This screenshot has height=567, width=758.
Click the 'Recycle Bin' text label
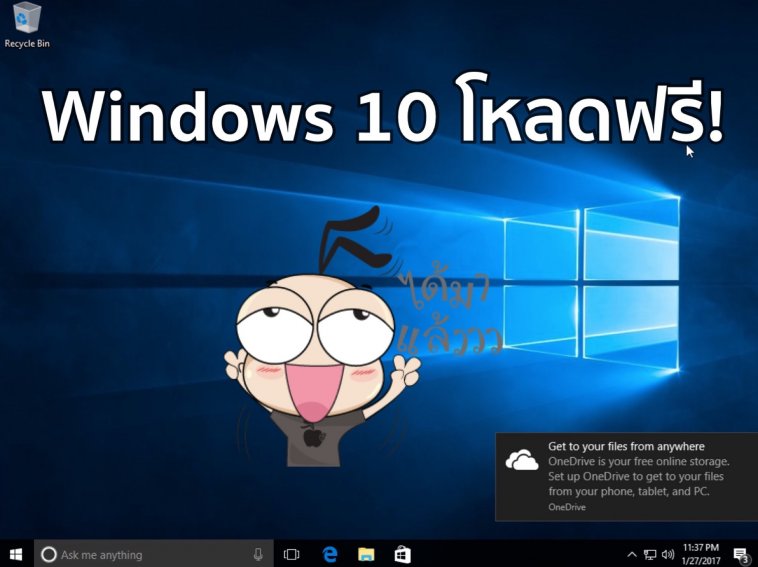(x=27, y=44)
